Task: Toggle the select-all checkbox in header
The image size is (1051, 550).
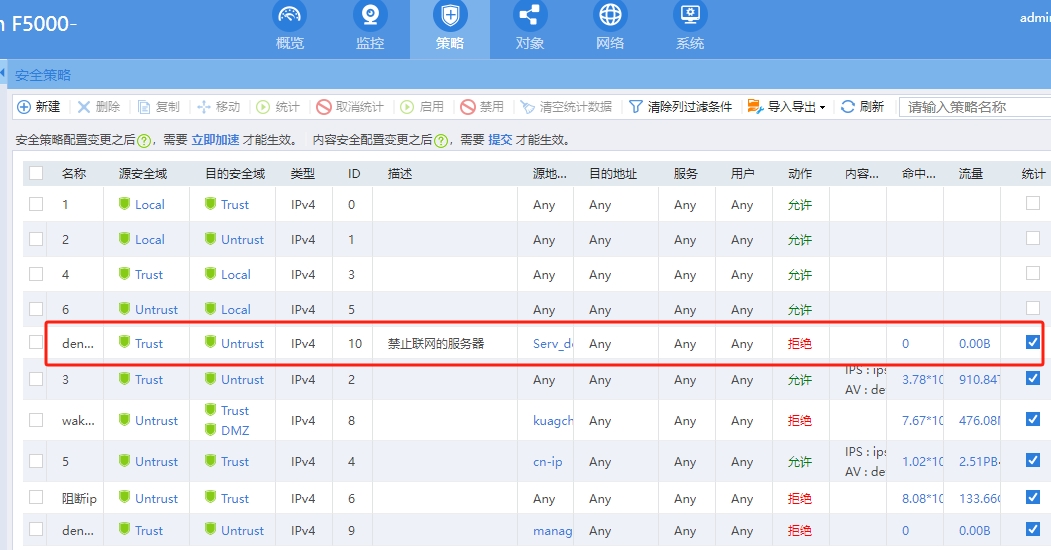Action: 36,173
